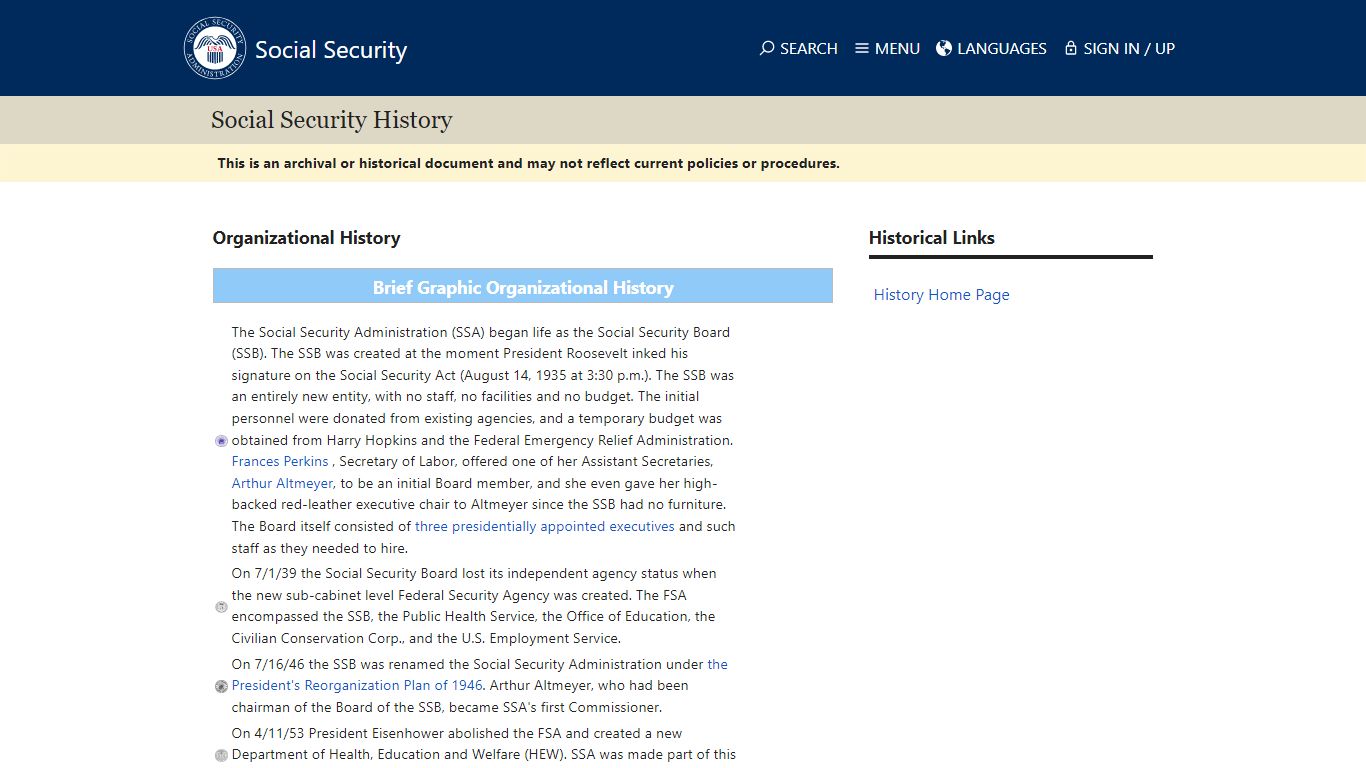Open the Social Security home link text

click(x=331, y=50)
